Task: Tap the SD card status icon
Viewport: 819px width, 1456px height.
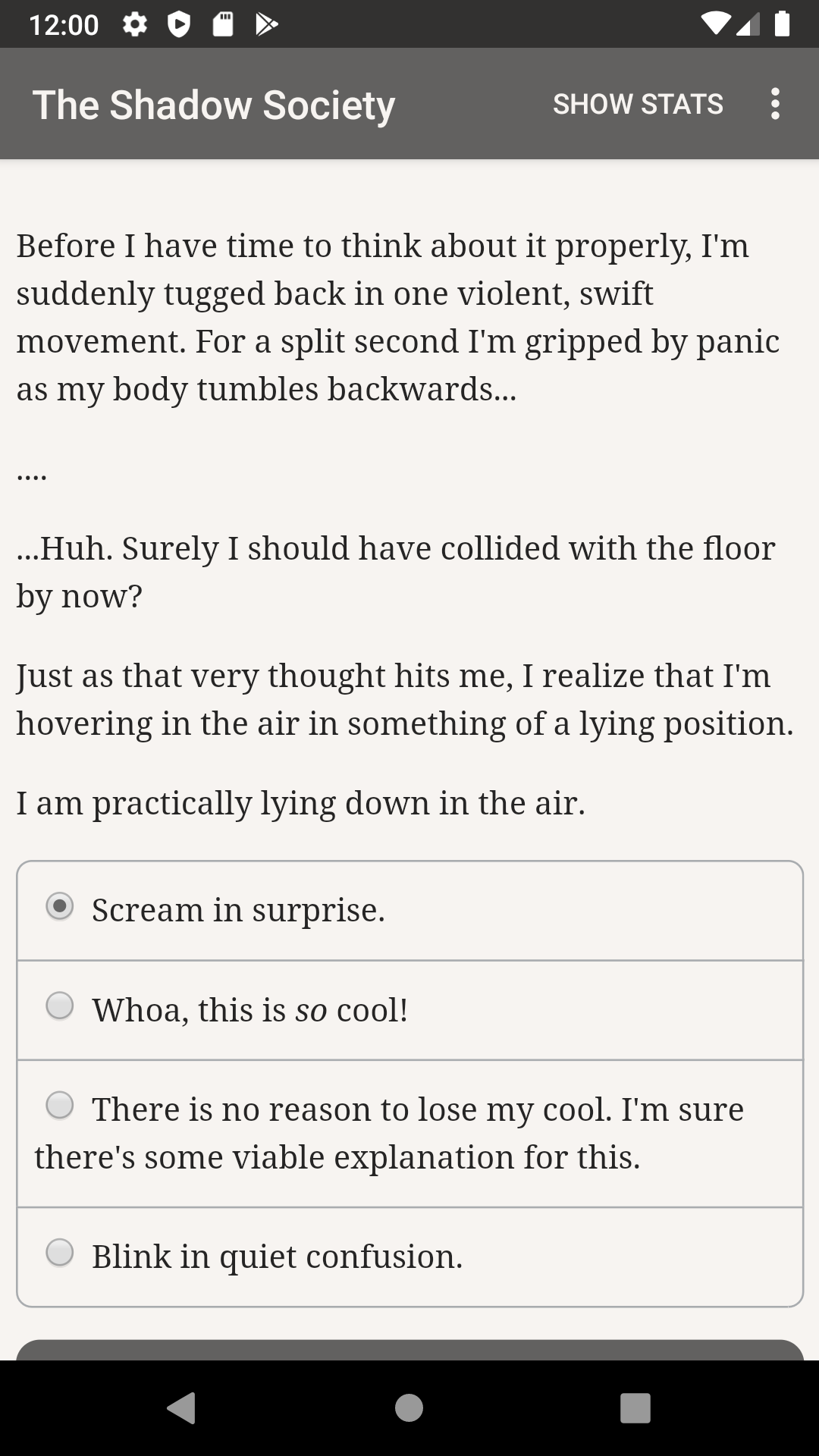Action: click(222, 25)
